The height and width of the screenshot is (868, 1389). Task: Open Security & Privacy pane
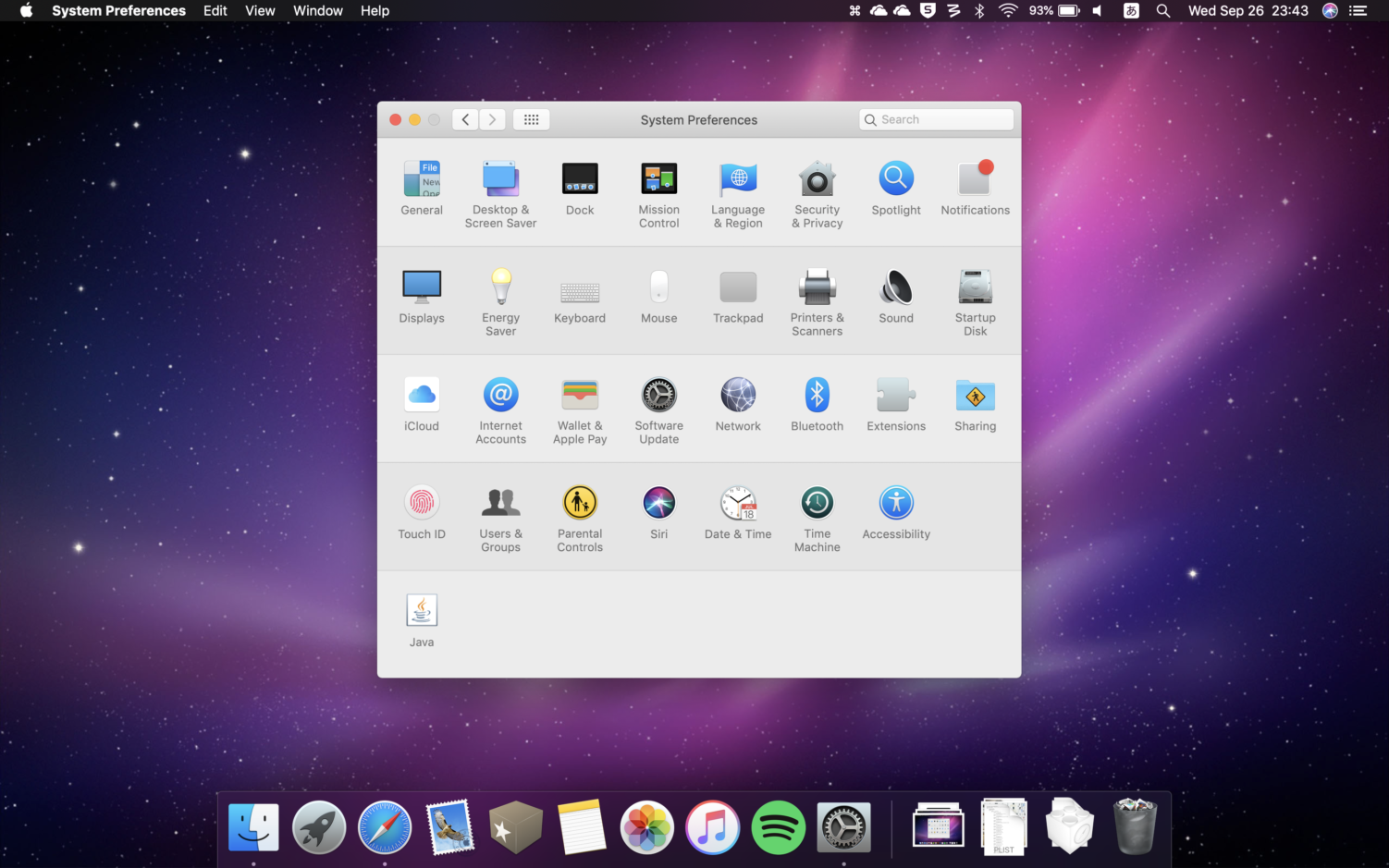pos(817,194)
